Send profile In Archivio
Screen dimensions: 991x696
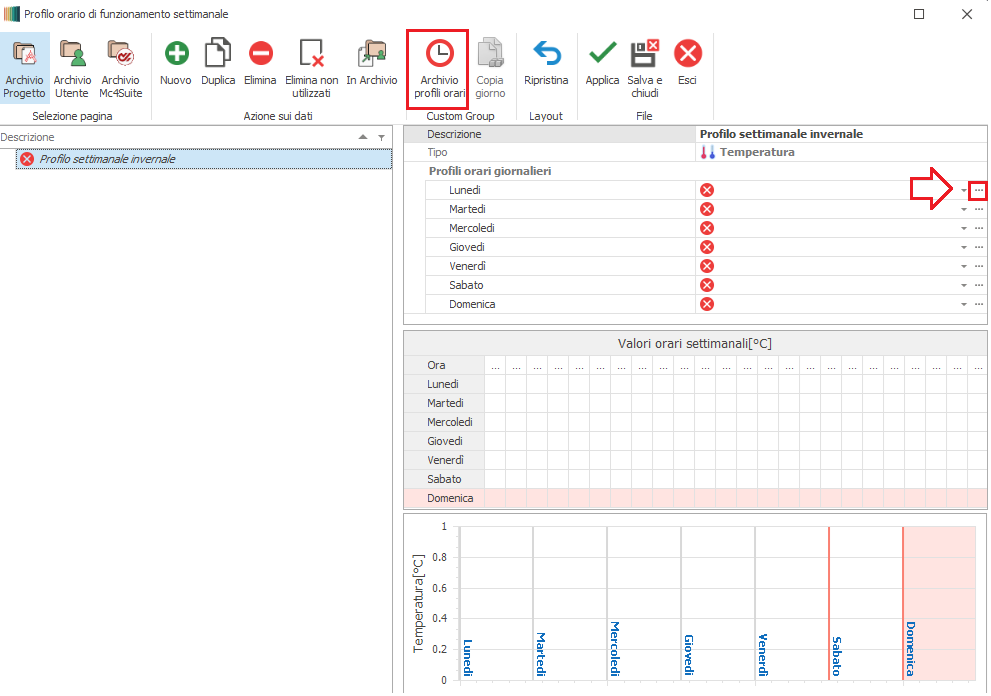pos(372,64)
